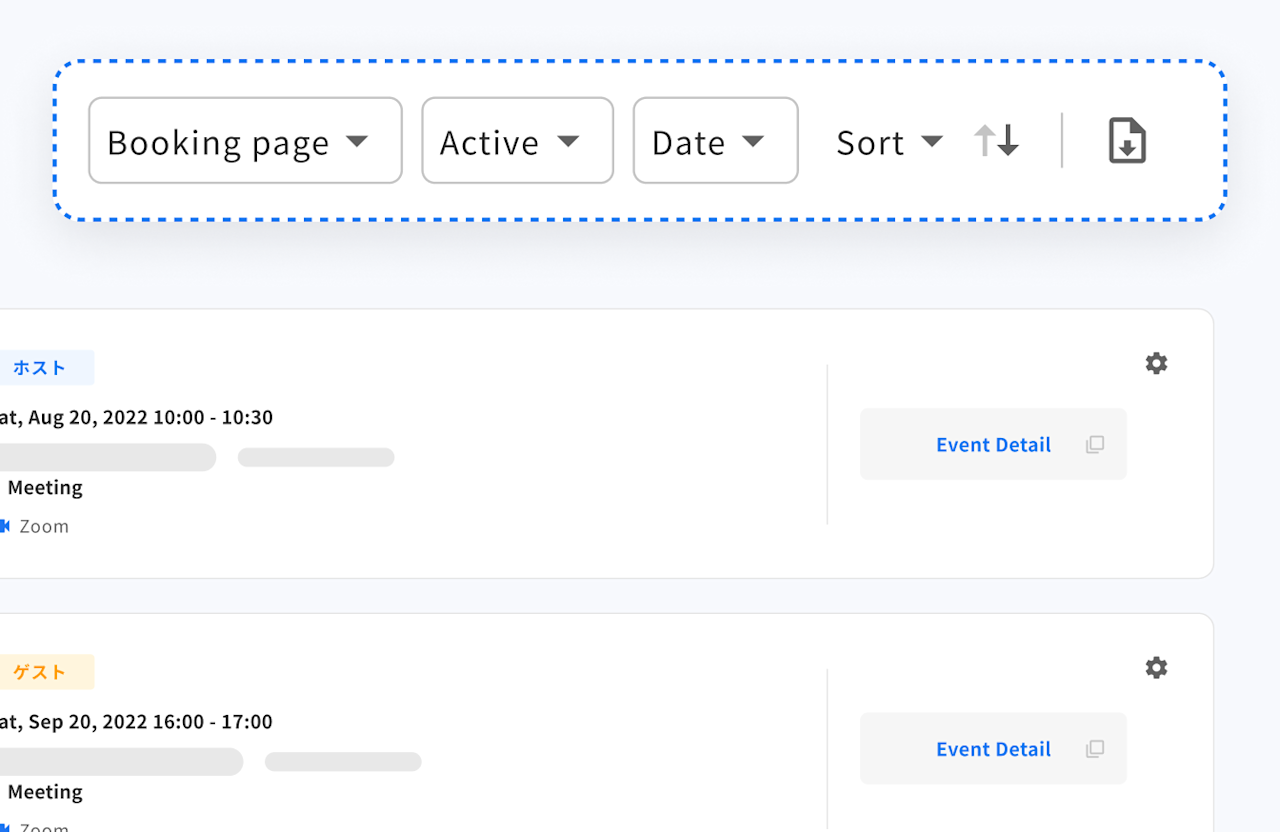
Task: Click the first gray progress placeholder bar
Action: pos(108,457)
